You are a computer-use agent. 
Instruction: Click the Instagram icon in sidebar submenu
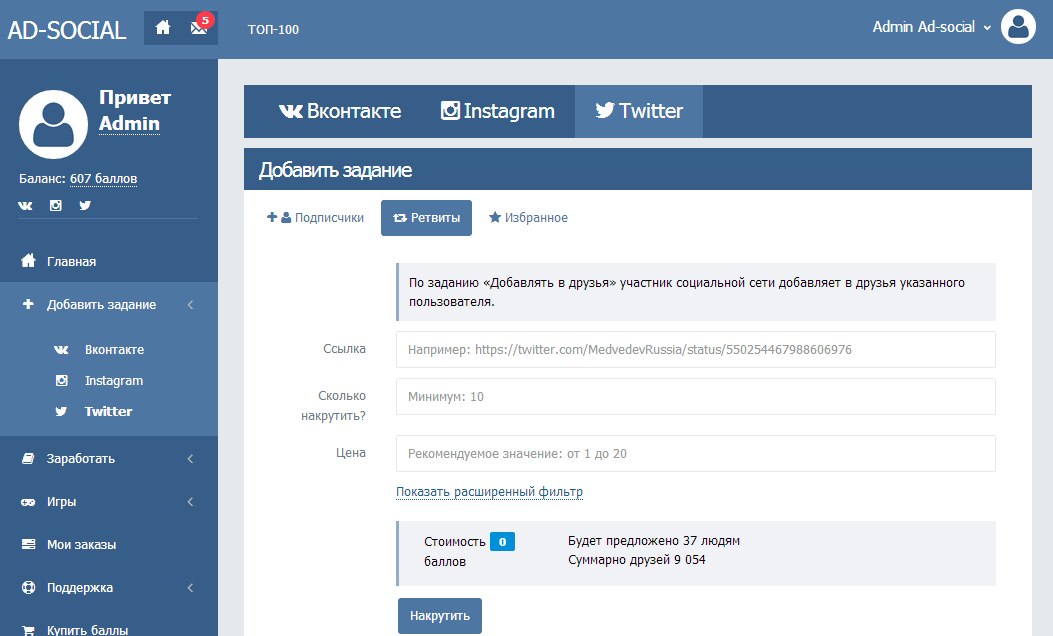click(62, 381)
